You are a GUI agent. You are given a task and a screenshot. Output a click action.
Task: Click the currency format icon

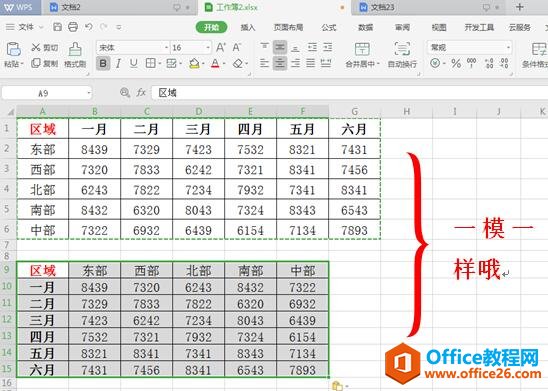tap(435, 63)
